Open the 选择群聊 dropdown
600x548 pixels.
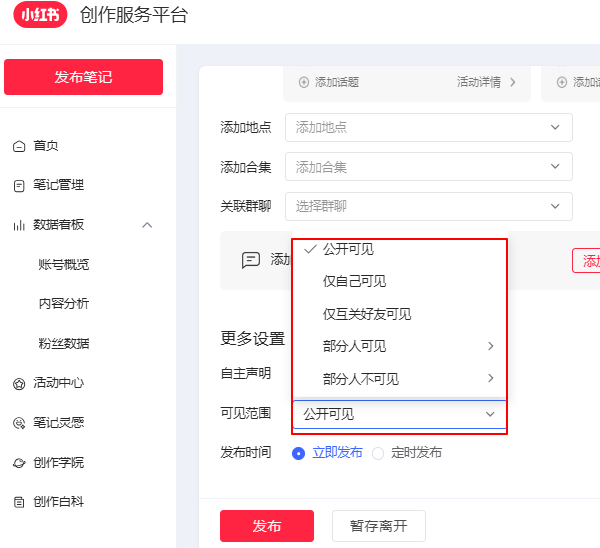pyautogui.click(x=429, y=207)
